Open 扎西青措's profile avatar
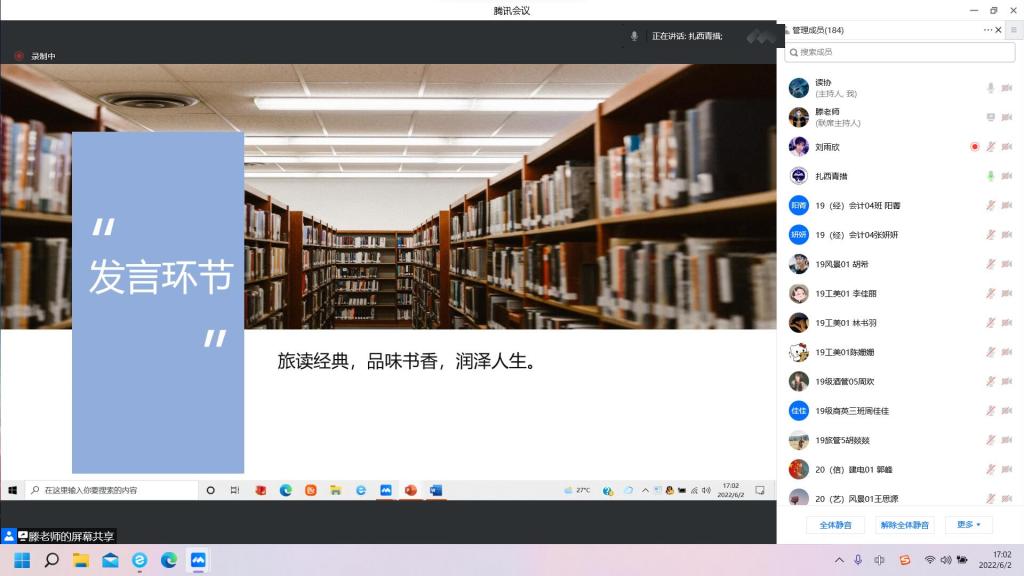 [799, 176]
